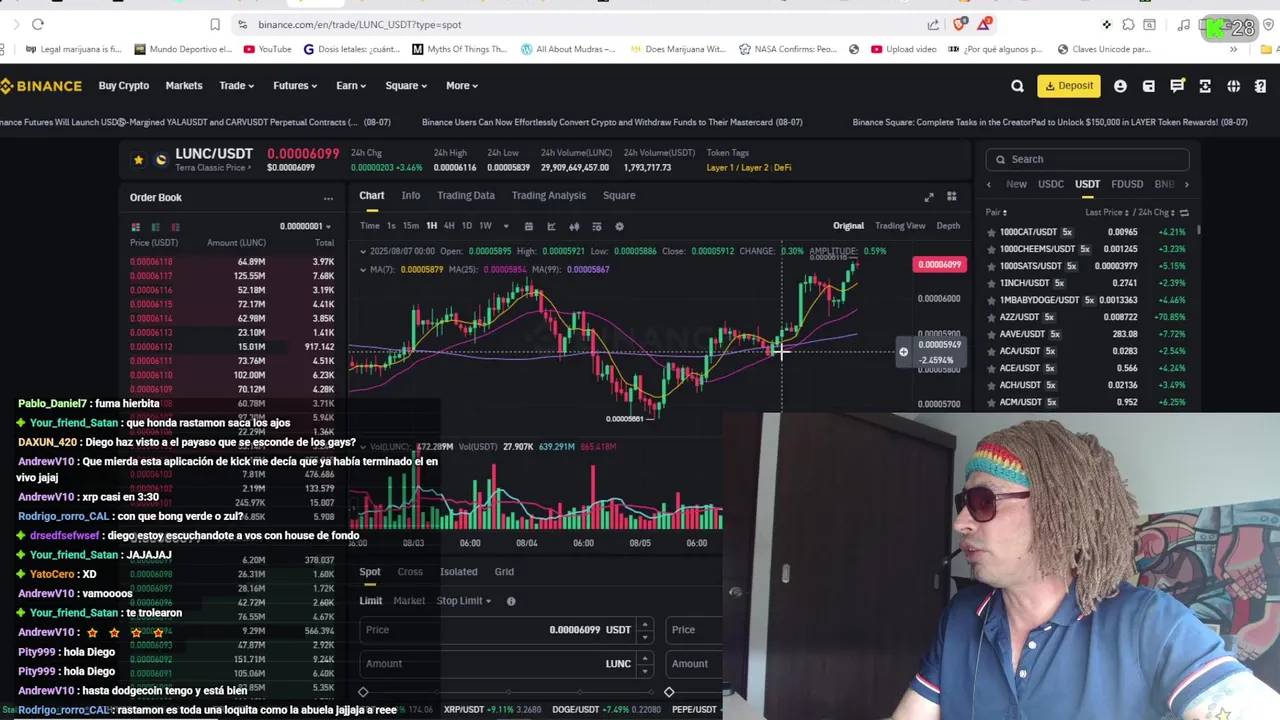1280x720 pixels.
Task: Open the Trading Data tab
Action: [466, 196]
